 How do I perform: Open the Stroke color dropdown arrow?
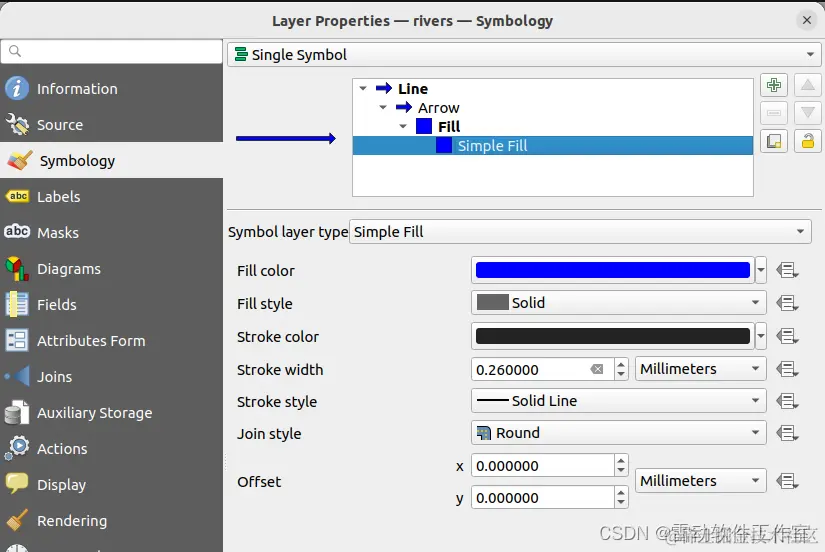(x=761, y=336)
